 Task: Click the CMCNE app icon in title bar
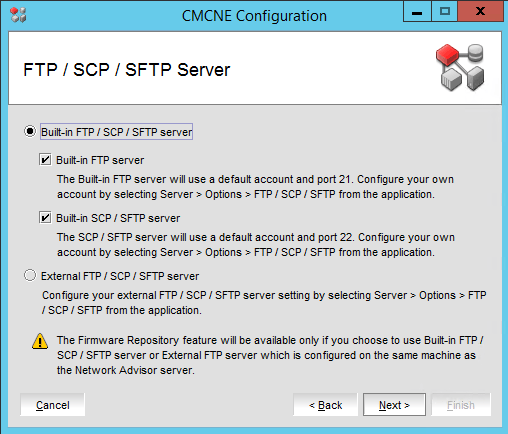coord(18,15)
